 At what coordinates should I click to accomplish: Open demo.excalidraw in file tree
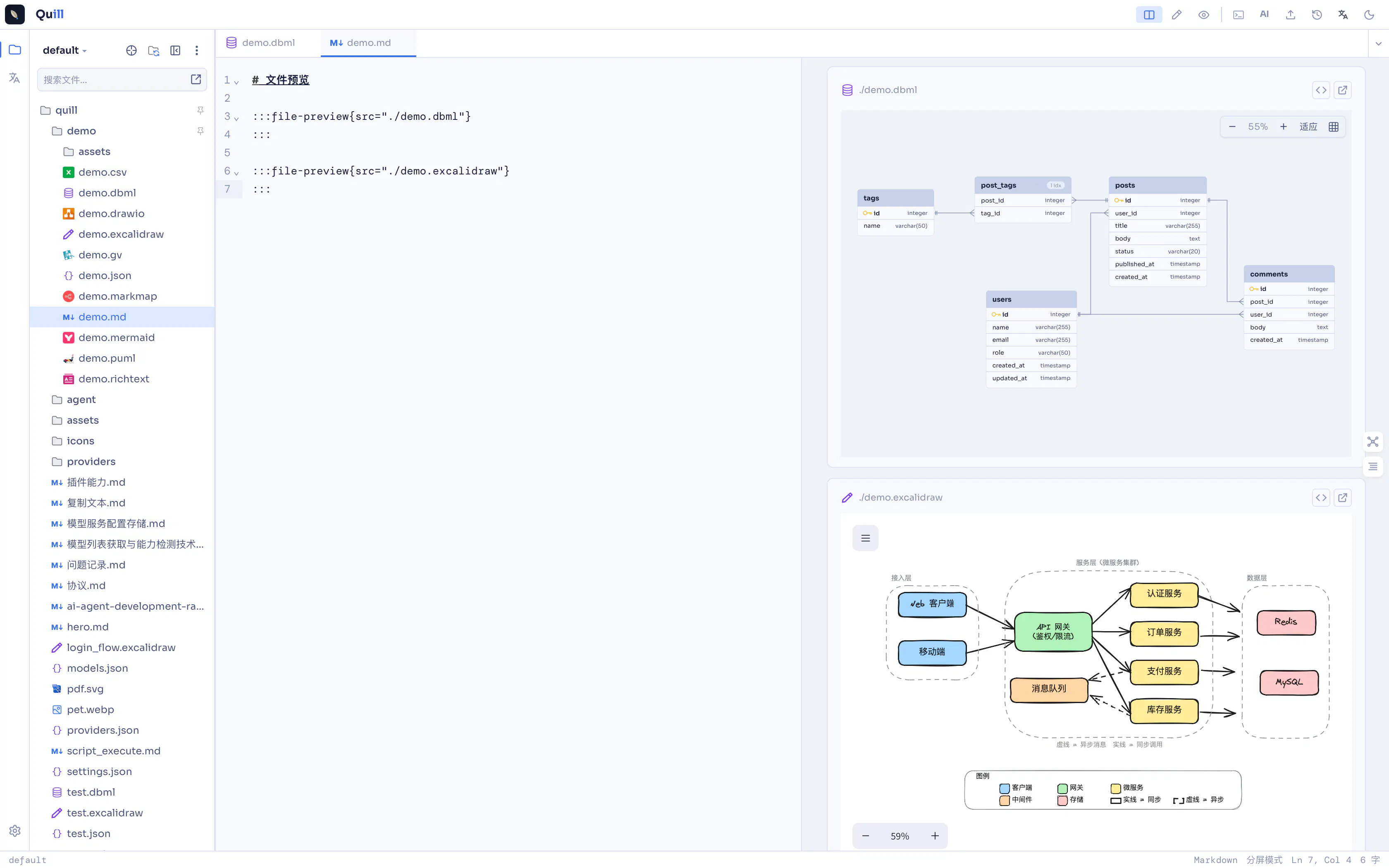121,234
